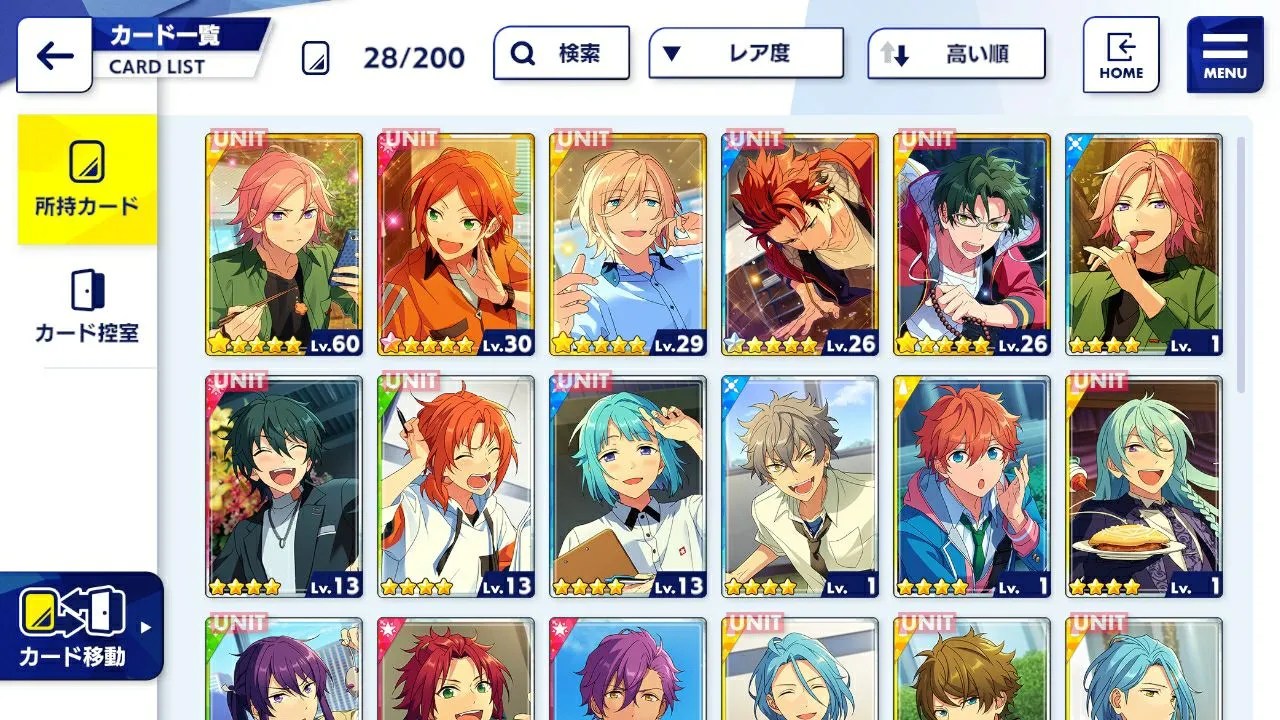Select the 所持カード card icon
Viewport: 1280px width, 720px height.
pos(87,161)
